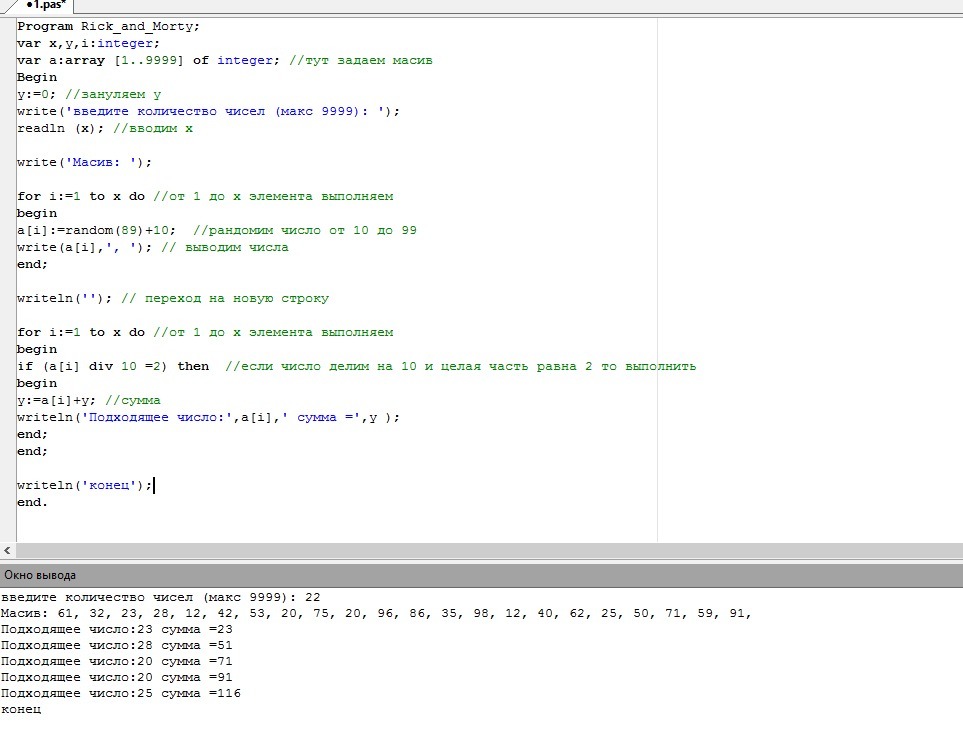Click the 'Program Rick_and_Morty;' line

(108, 26)
